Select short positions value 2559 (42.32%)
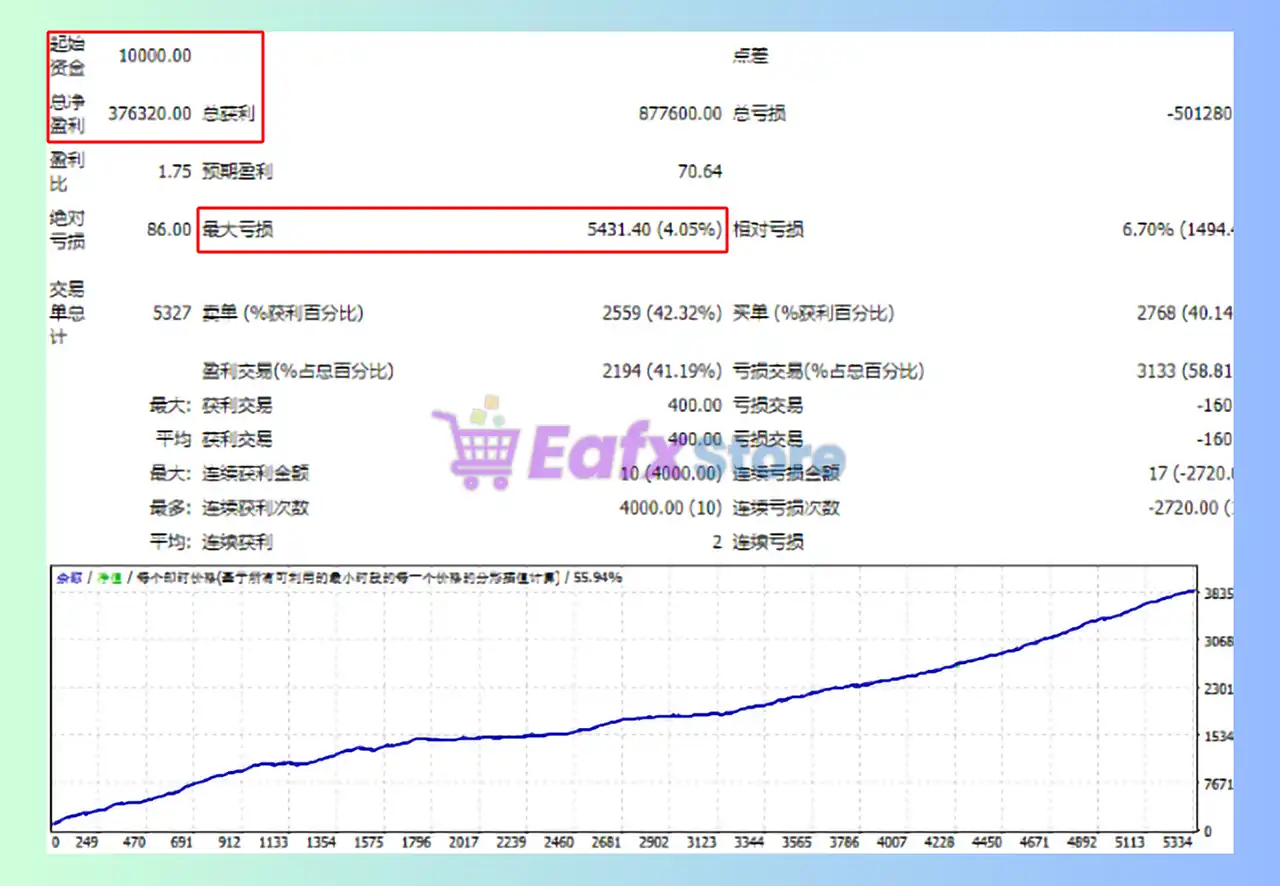 point(661,313)
